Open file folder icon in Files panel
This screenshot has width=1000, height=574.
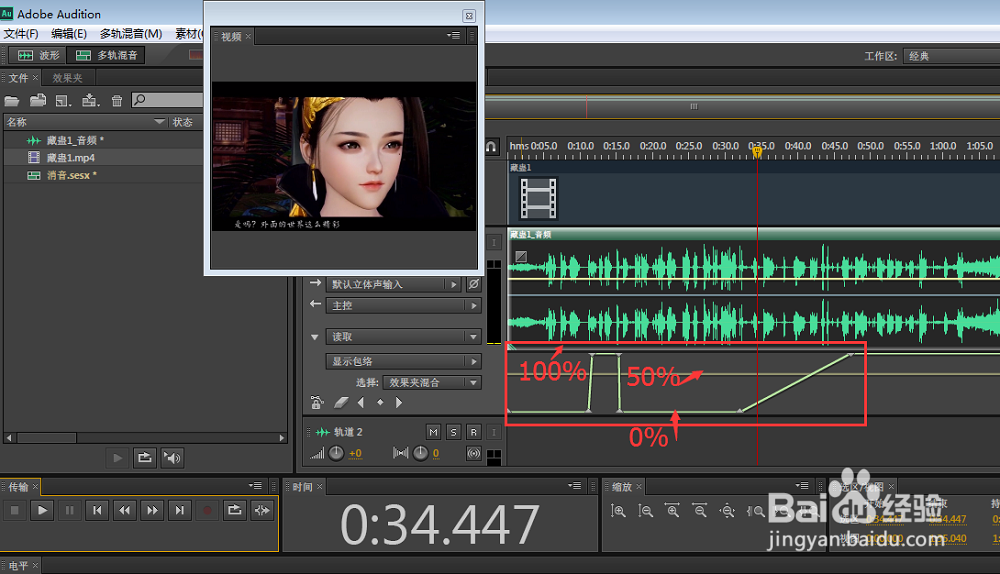12,100
